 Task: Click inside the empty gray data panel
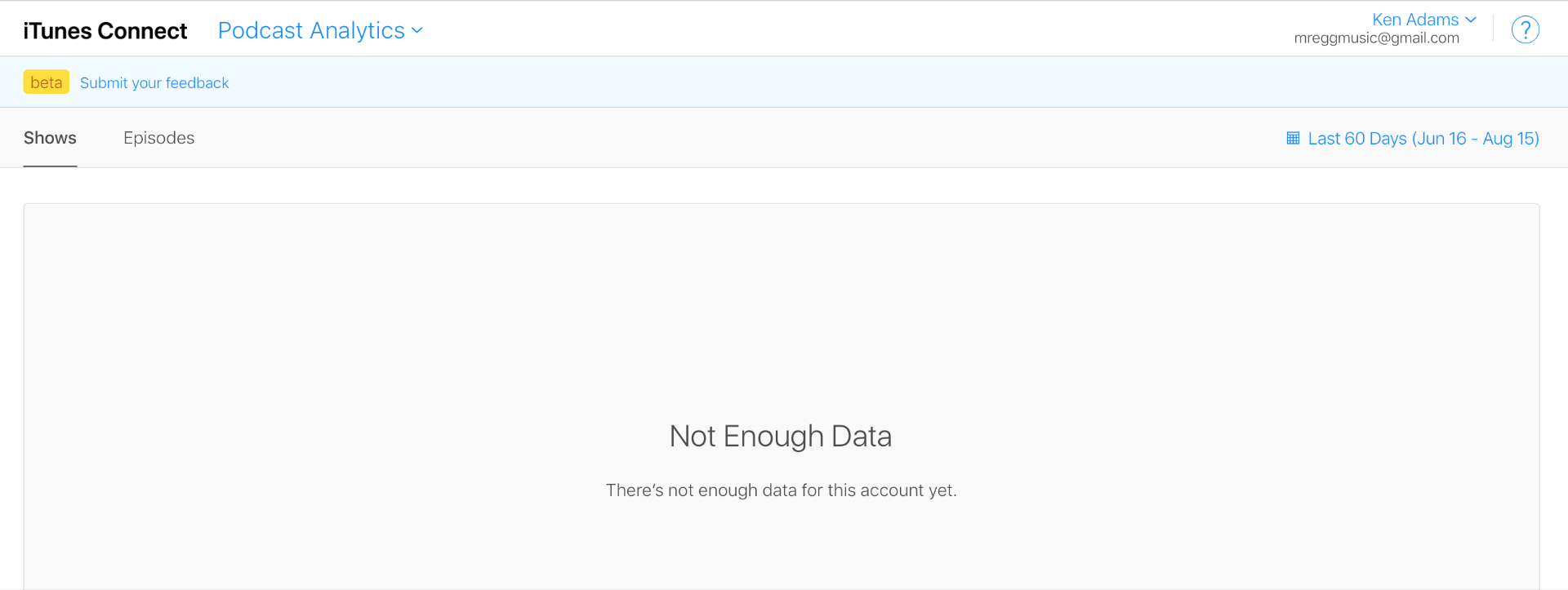(408, 326)
